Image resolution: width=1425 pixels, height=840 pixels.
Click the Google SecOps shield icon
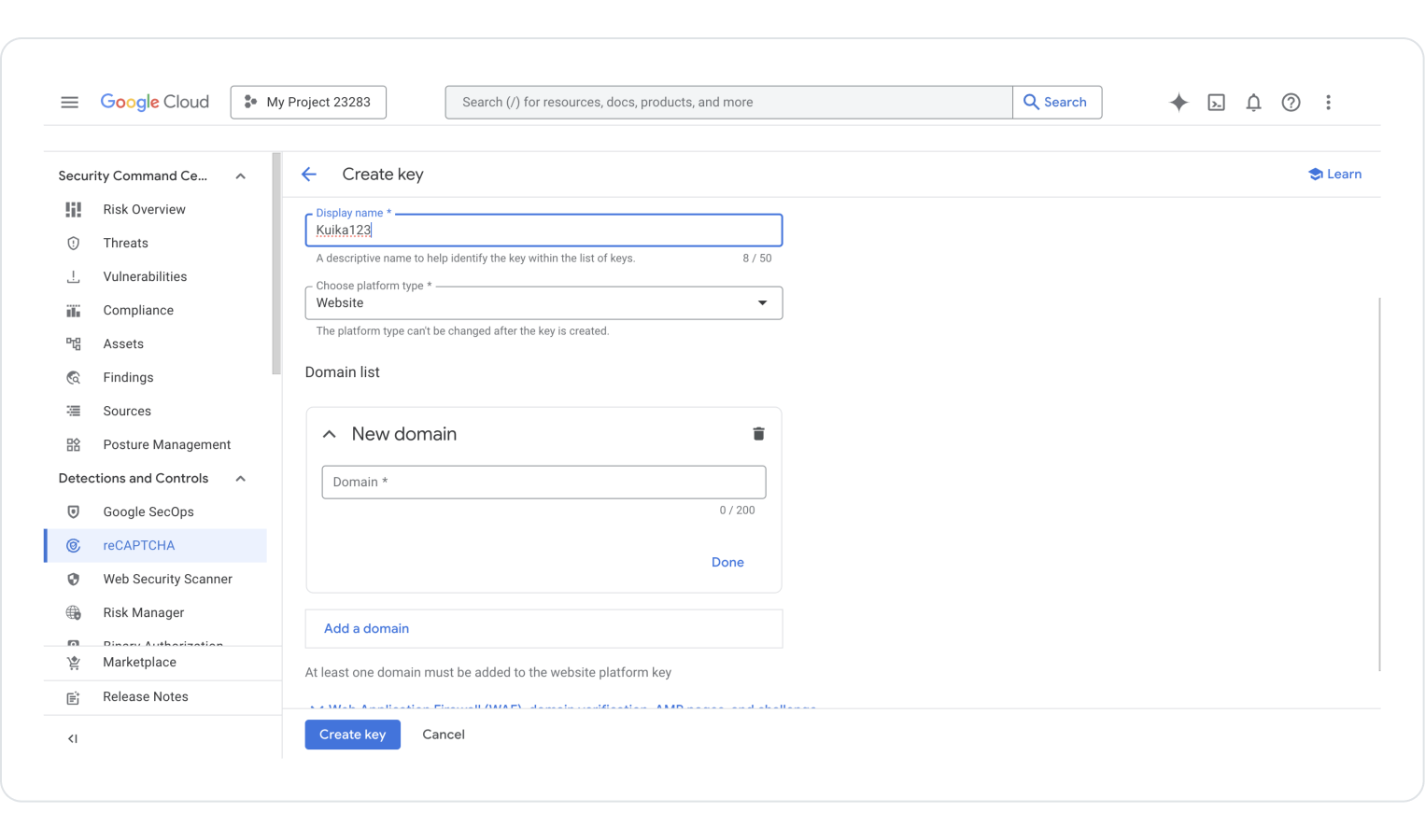click(x=74, y=512)
